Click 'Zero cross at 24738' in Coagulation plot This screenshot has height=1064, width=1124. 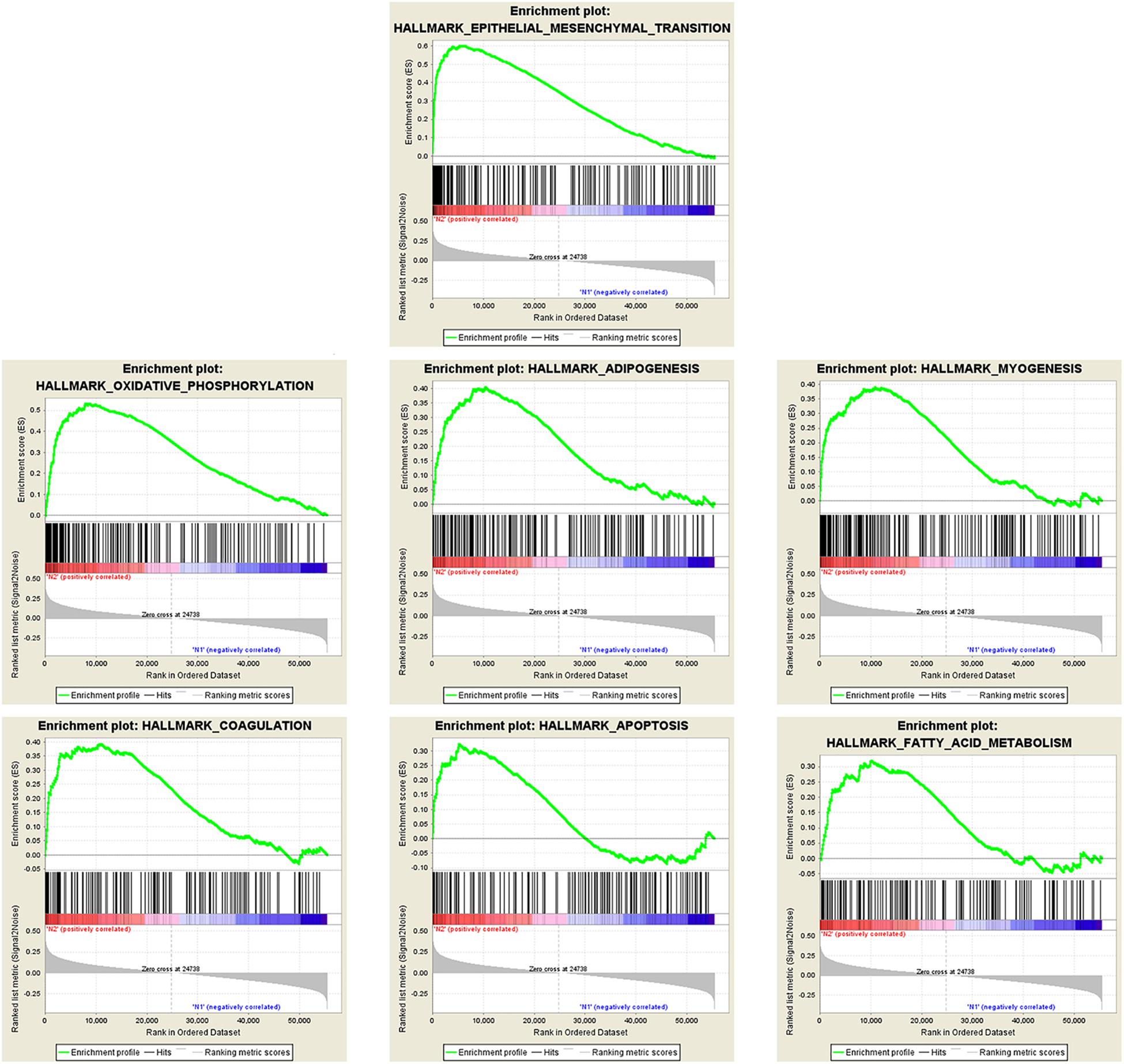click(x=171, y=969)
